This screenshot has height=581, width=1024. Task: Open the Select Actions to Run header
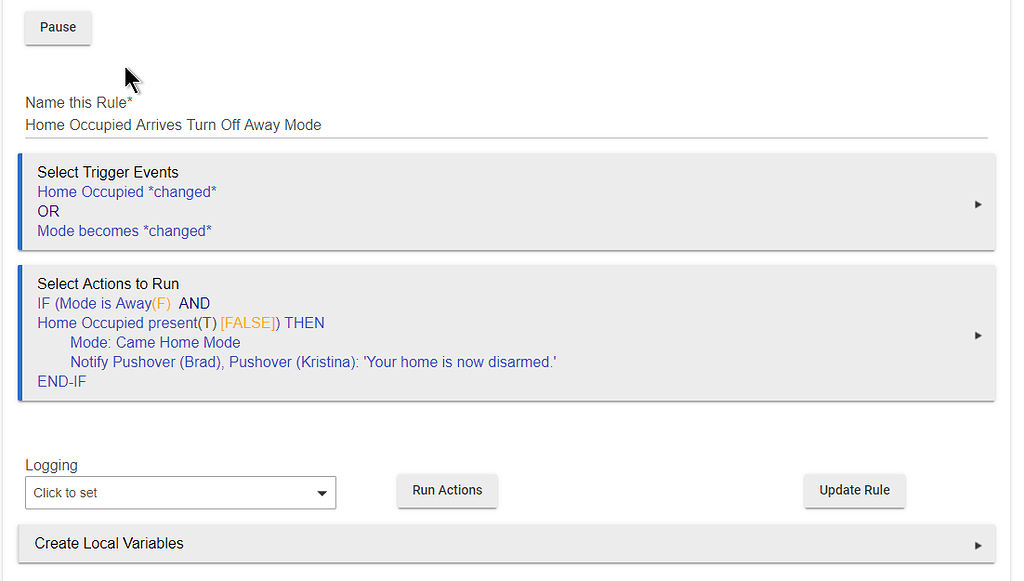click(x=108, y=284)
